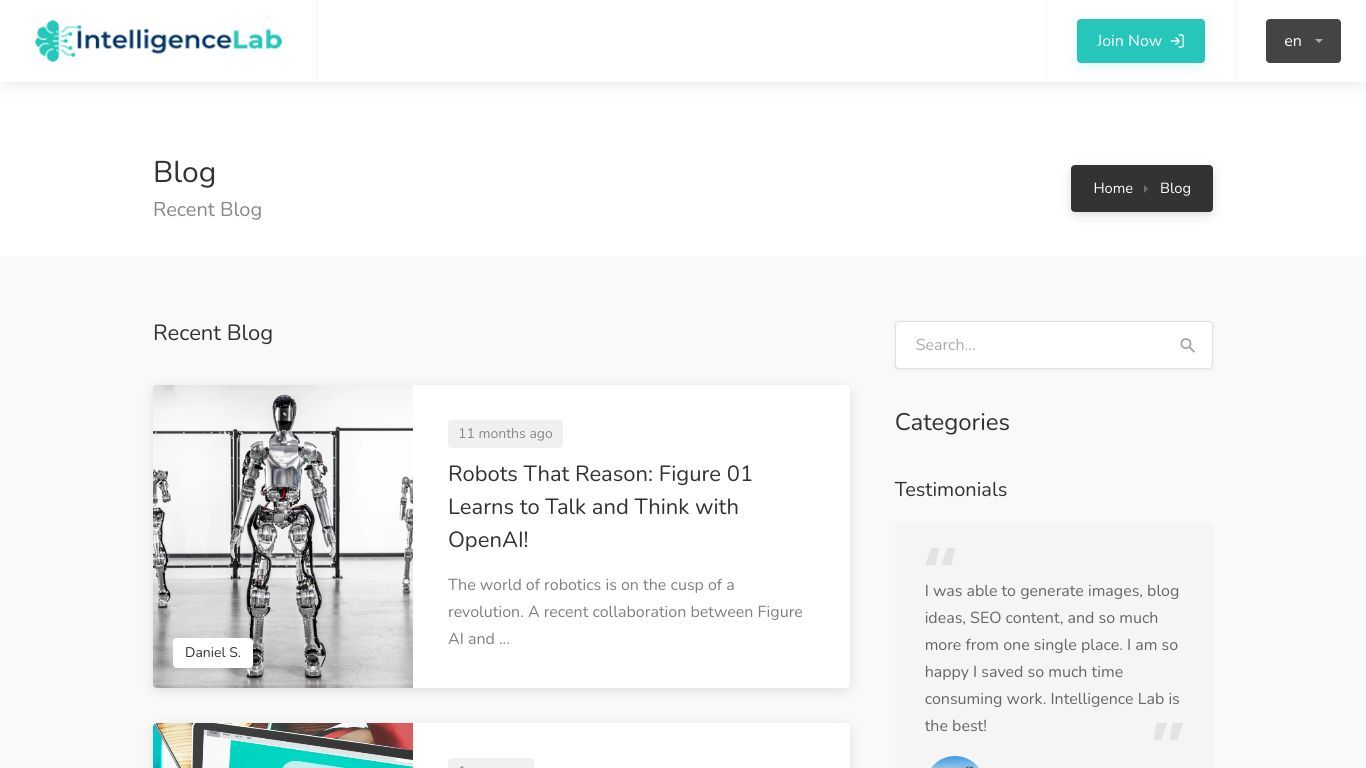Click the Blog page title
Viewport: 1366px width, 768px height.
(x=184, y=172)
